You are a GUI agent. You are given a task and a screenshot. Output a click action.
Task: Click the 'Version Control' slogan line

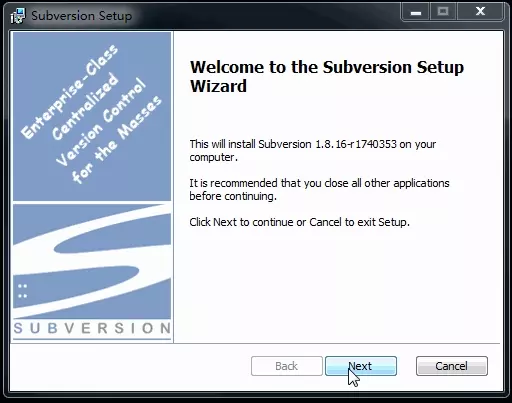pos(101,122)
